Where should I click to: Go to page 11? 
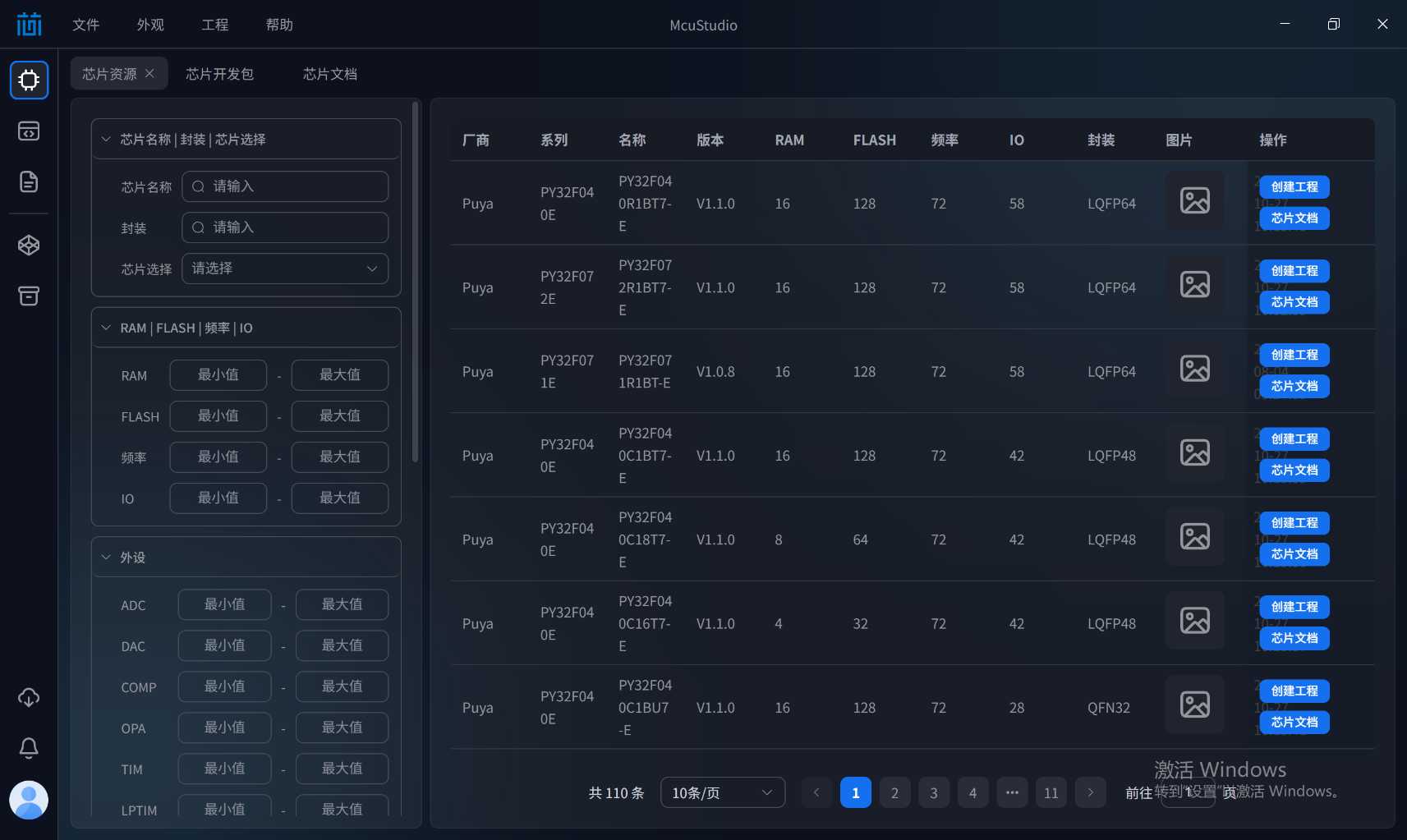(1051, 792)
